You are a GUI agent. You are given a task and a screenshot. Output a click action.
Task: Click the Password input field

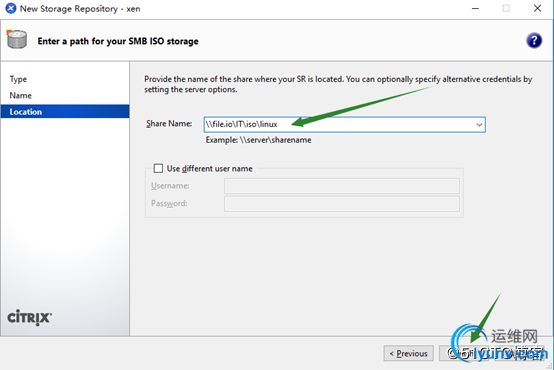(342, 204)
